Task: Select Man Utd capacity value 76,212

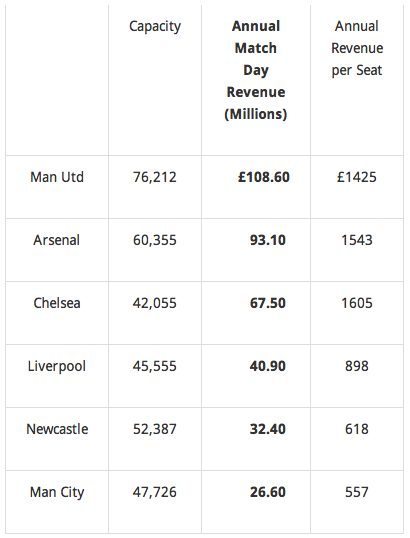Action: tap(155, 177)
